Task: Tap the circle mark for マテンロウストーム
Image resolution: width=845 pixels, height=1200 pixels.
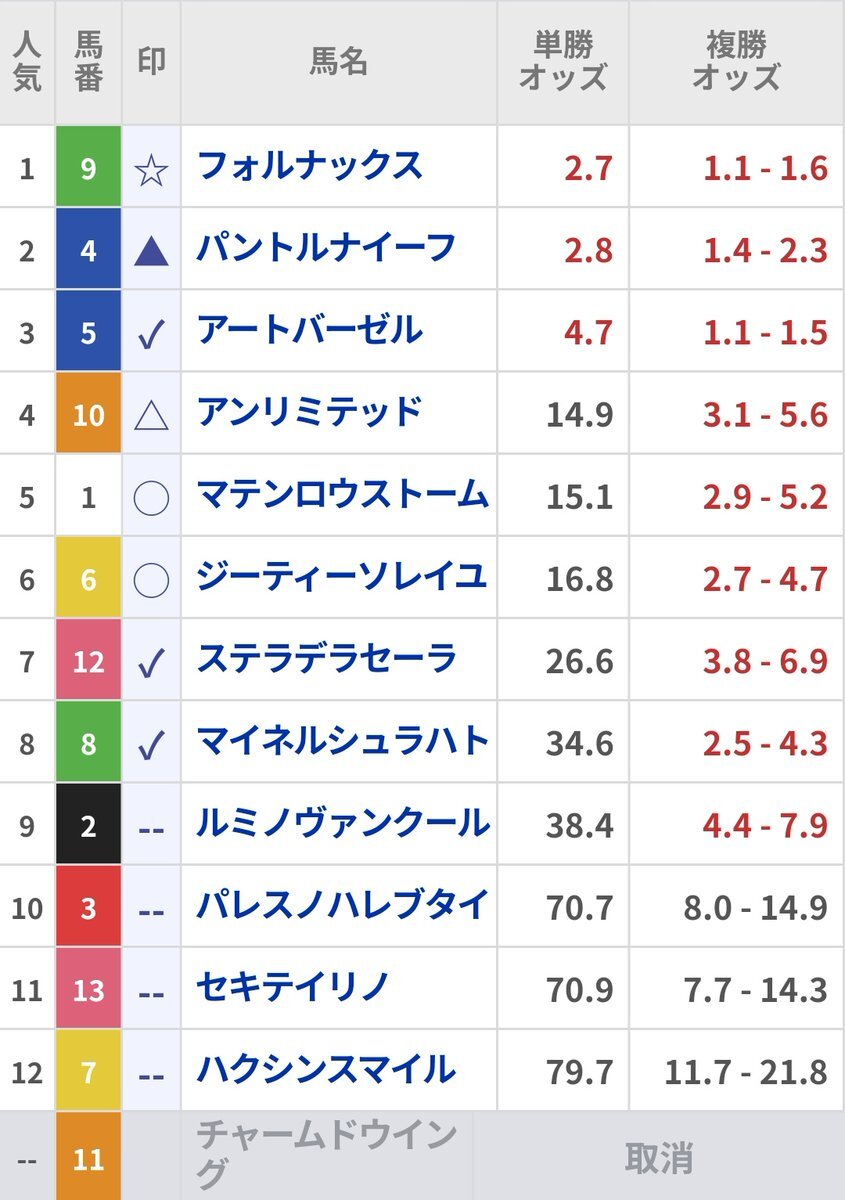Action: tap(151, 497)
